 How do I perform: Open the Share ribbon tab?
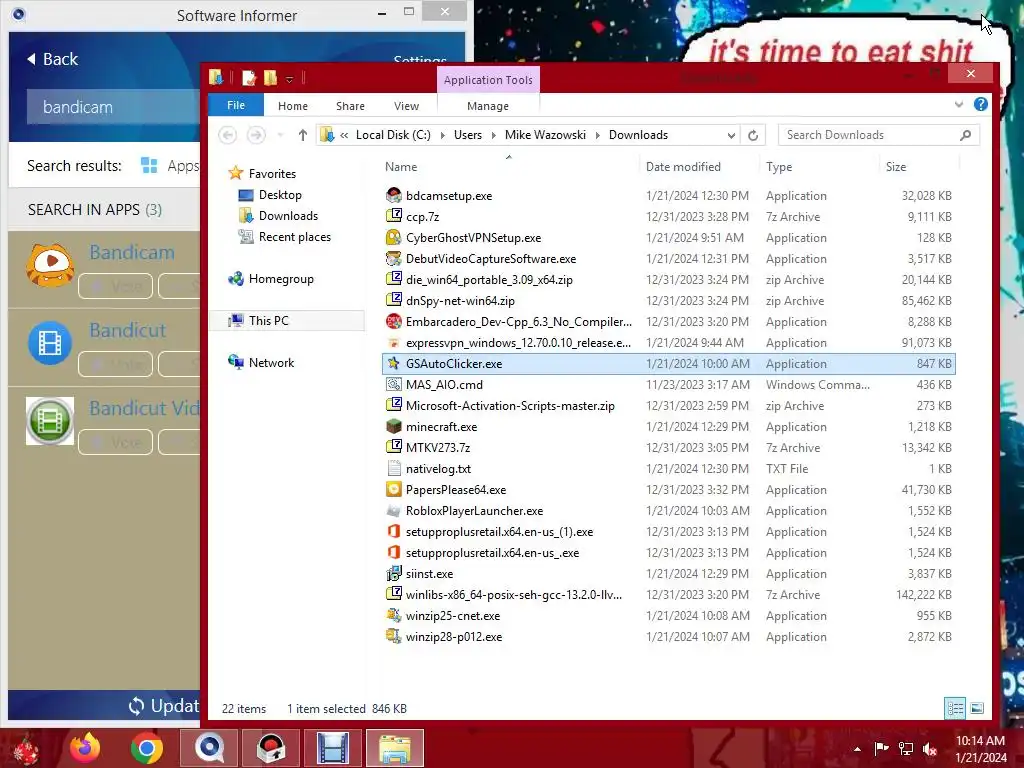(350, 106)
